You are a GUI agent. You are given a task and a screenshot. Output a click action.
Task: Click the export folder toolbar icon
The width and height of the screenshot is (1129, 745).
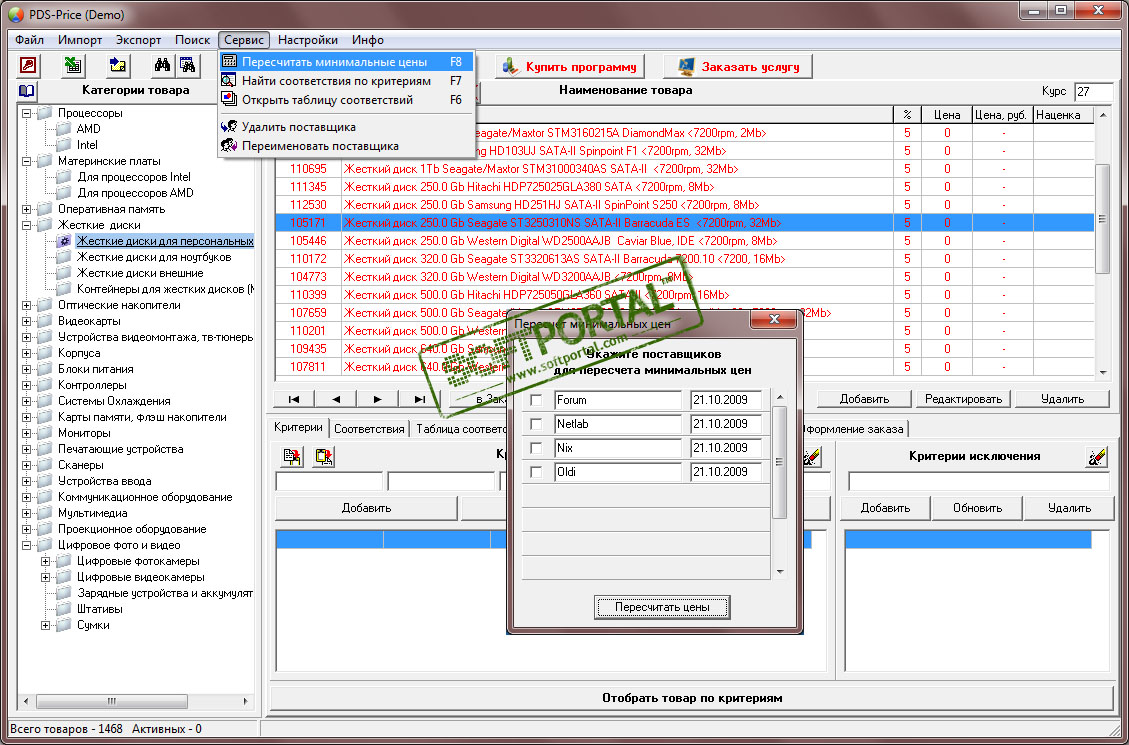(x=118, y=66)
